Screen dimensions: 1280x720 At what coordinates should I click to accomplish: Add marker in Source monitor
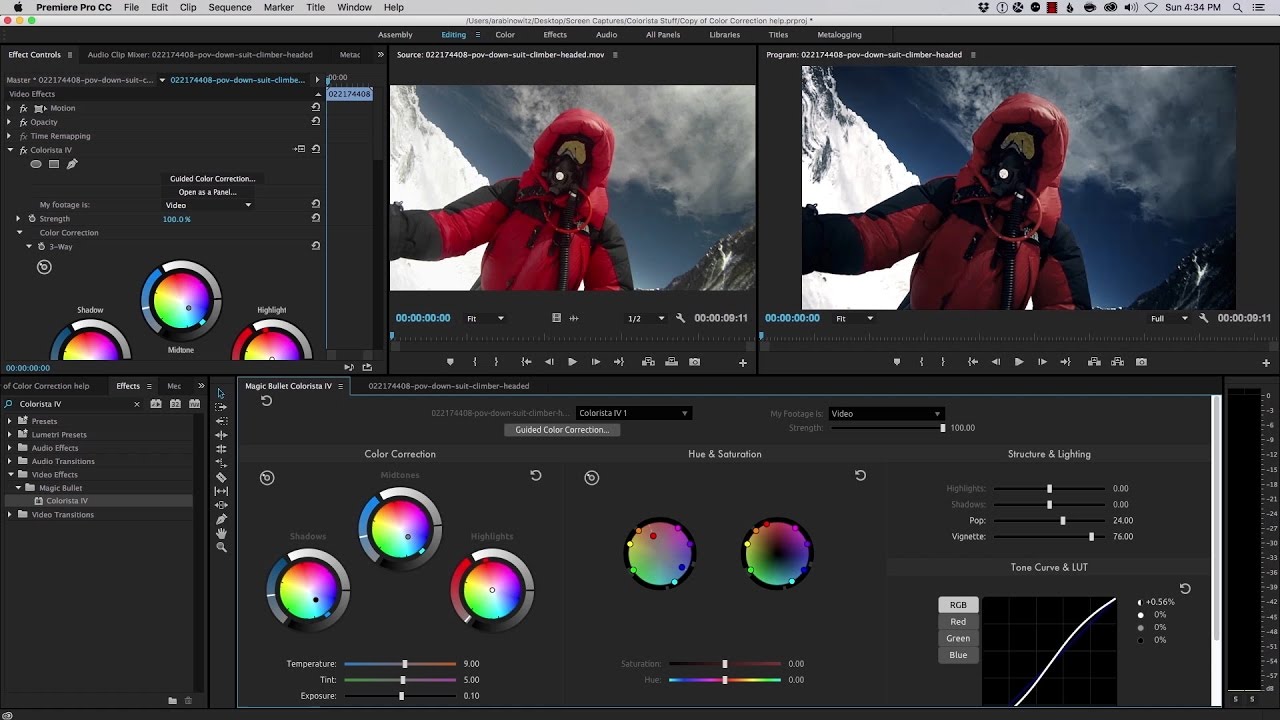click(x=450, y=362)
